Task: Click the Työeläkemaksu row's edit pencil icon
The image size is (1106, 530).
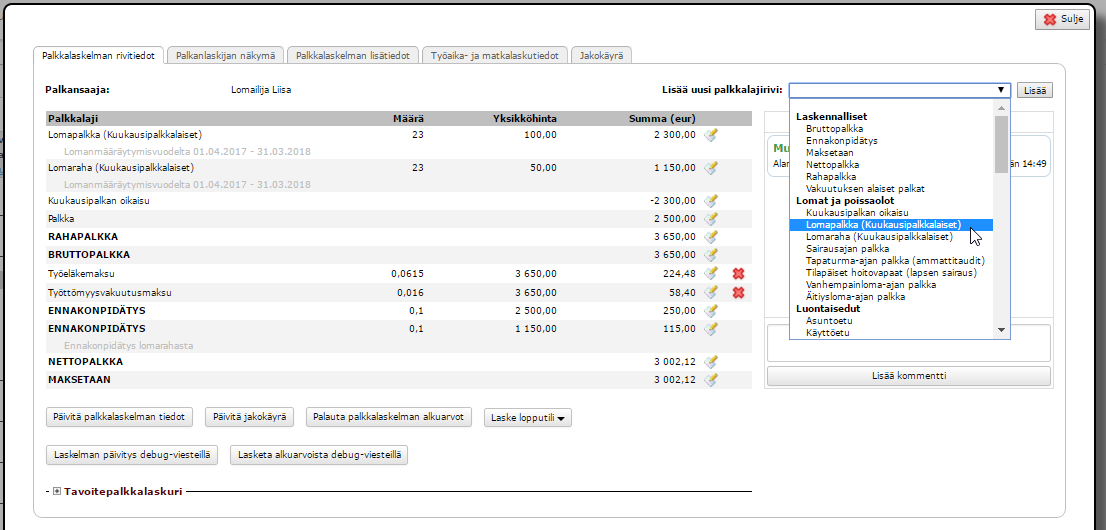Action: pyautogui.click(x=711, y=274)
